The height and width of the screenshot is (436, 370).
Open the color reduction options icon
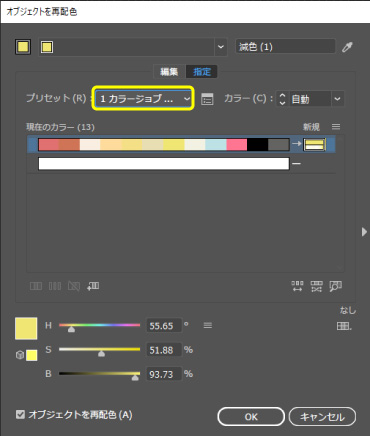(x=207, y=99)
